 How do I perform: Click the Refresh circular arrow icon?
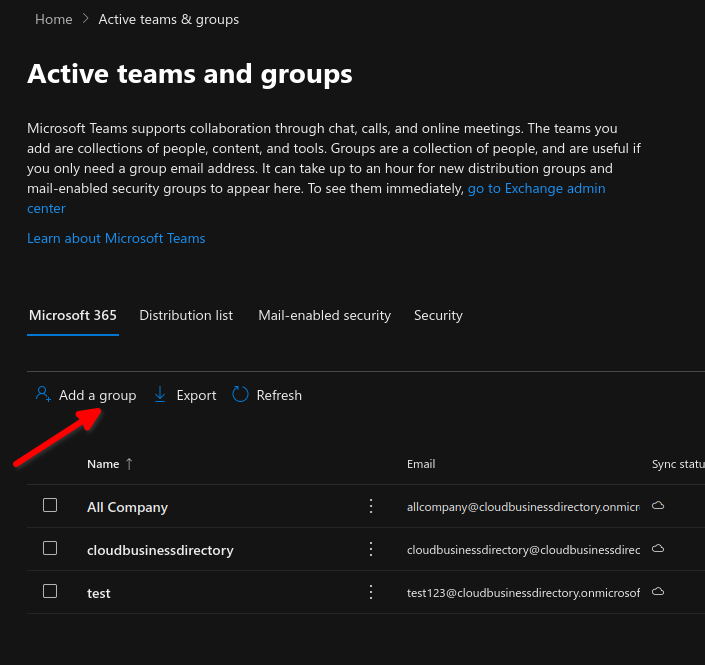pyautogui.click(x=240, y=394)
